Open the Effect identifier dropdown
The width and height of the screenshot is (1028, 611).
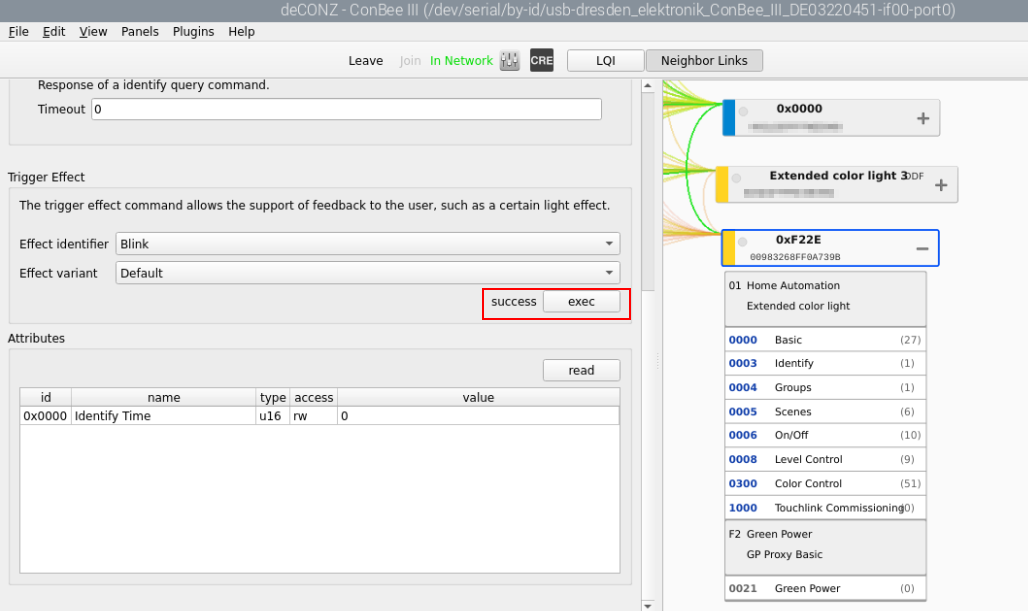(368, 243)
